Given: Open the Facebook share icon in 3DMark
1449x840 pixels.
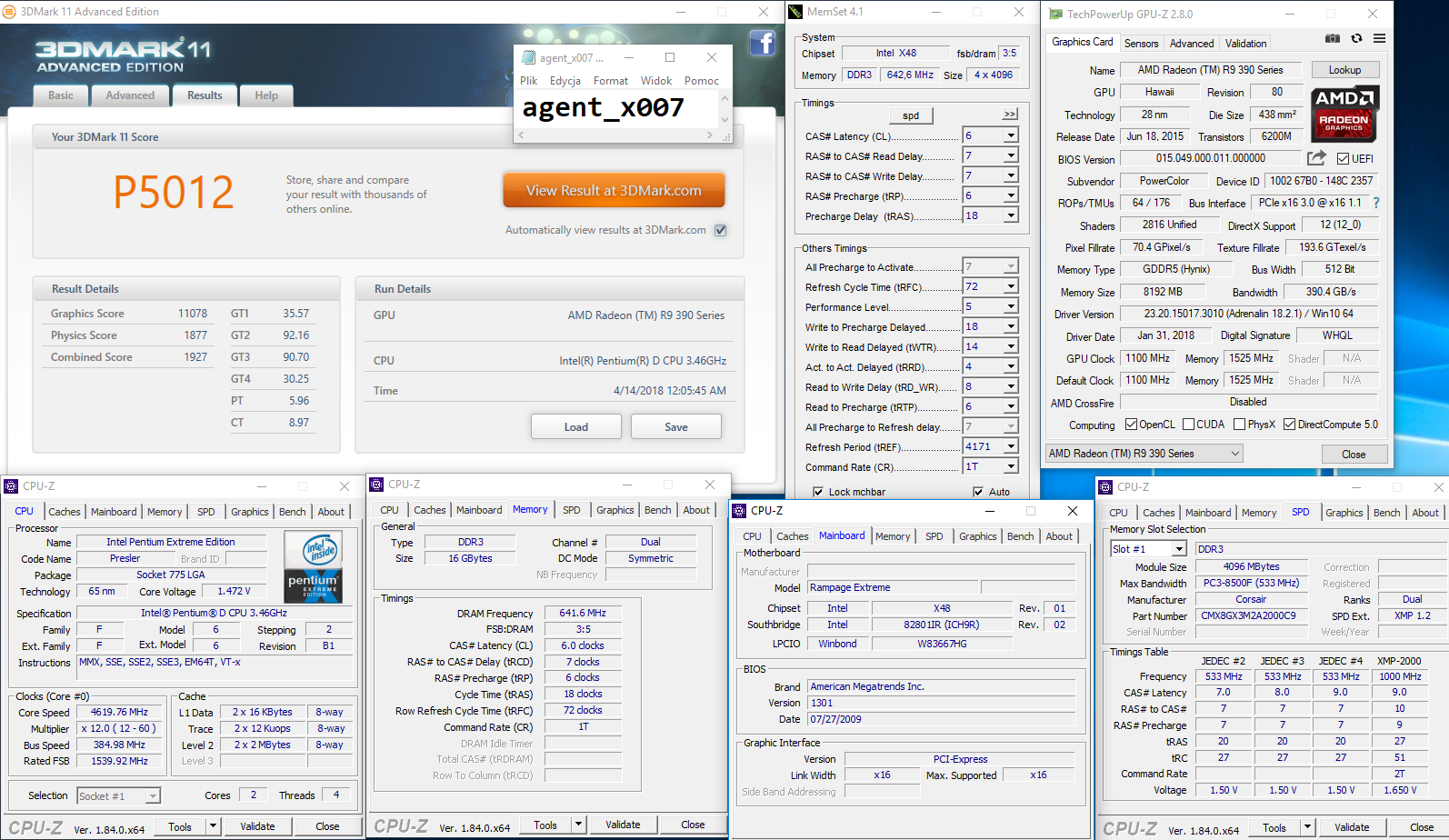Looking at the screenshot, I should tap(762, 43).
